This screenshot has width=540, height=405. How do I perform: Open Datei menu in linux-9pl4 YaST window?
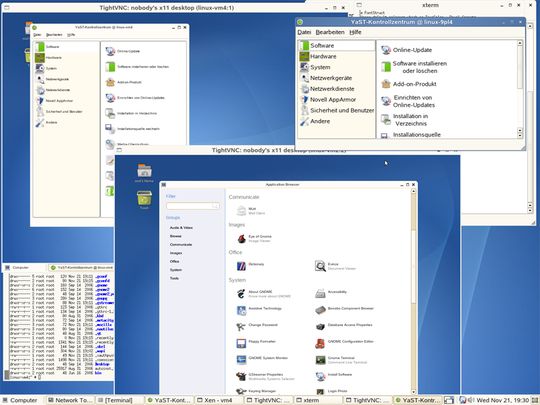pyautogui.click(x=304, y=32)
